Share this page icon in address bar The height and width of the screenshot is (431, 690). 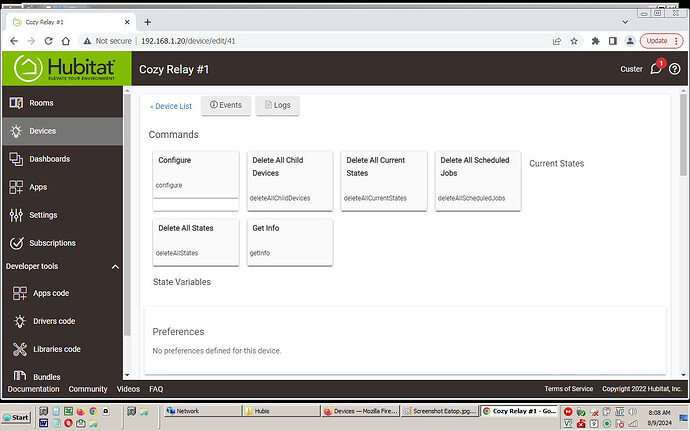[x=557, y=41]
